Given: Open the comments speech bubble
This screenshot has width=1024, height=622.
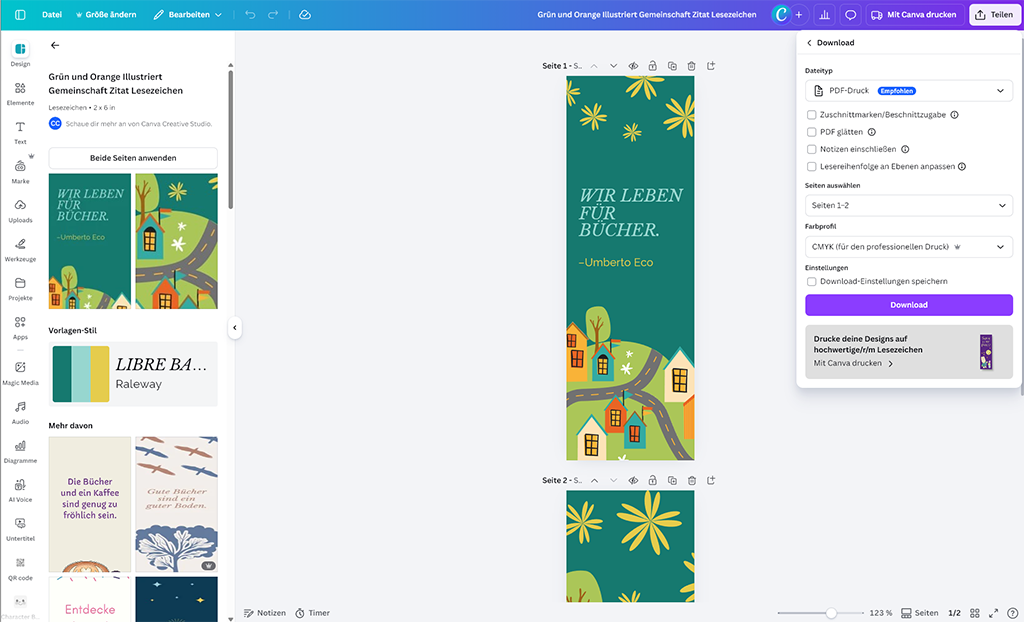Looking at the screenshot, I should click(x=850, y=14).
